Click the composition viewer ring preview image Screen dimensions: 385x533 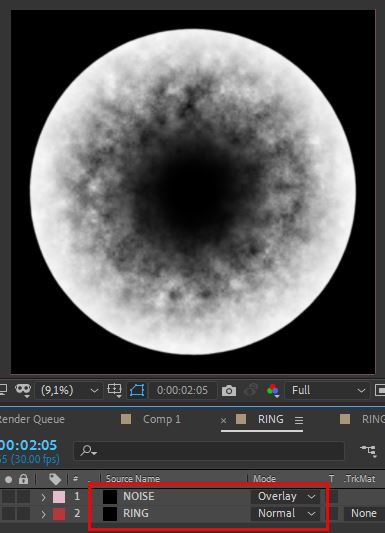tap(193, 192)
